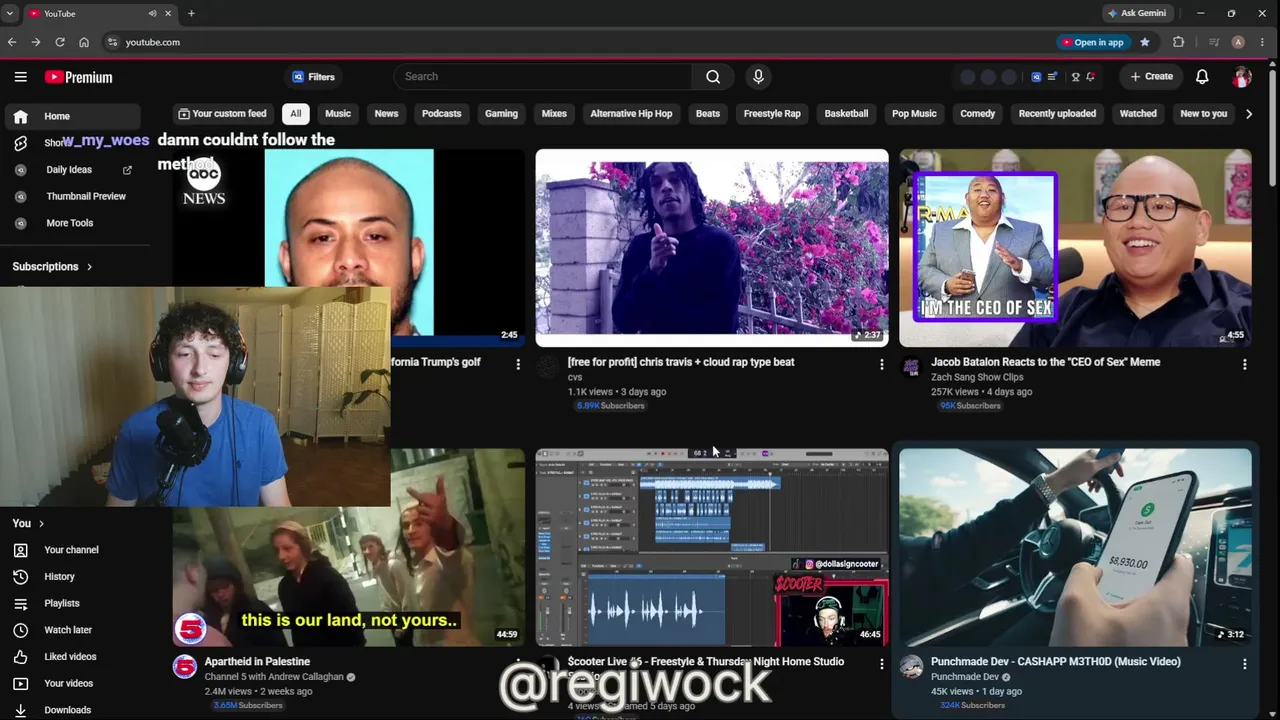1280x720 pixels.
Task: Go back to the previous page
Action: [x=12, y=42]
